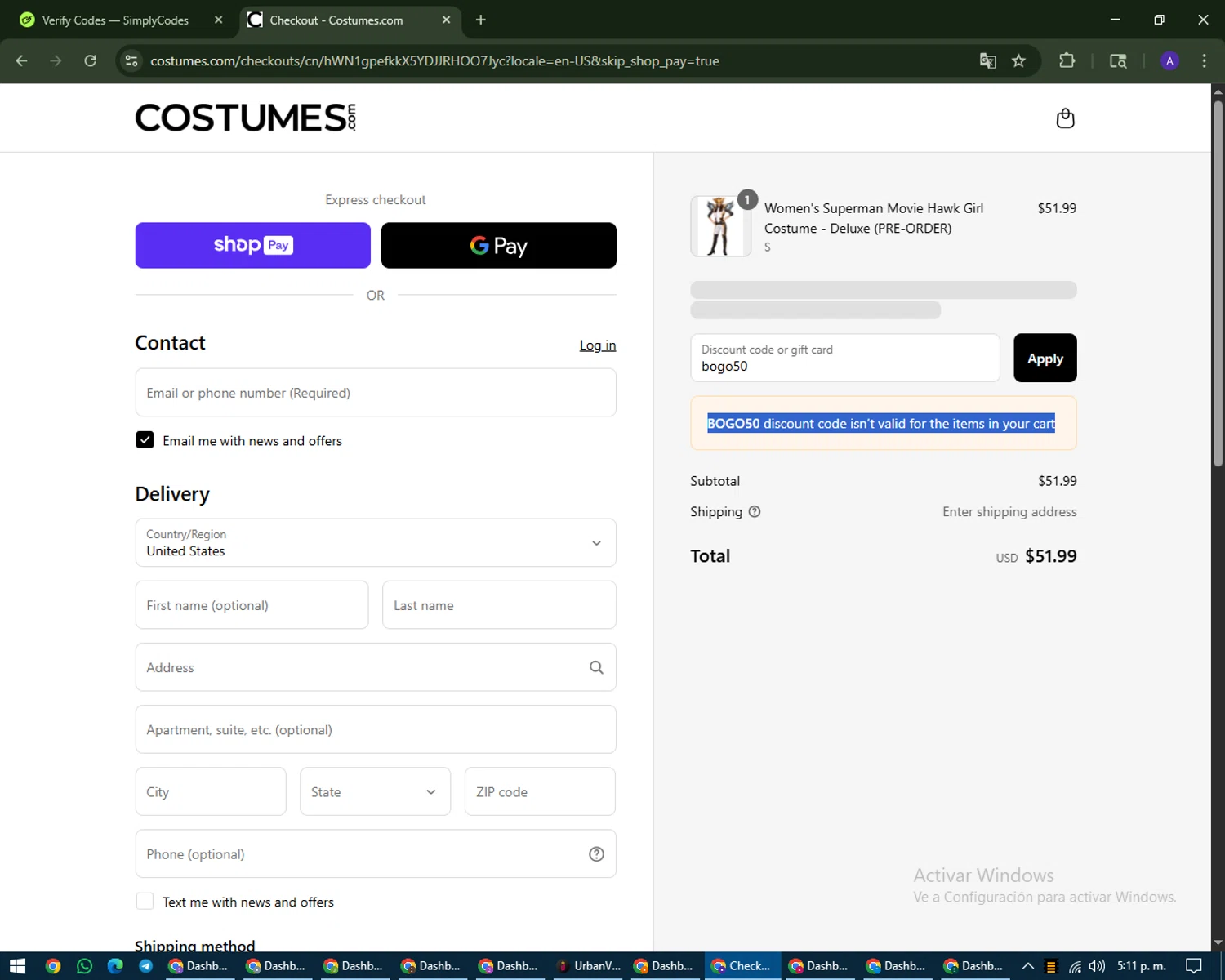Click the 5:11 p. m. taskbar clock
The width and height of the screenshot is (1225, 980).
[x=1142, y=966]
